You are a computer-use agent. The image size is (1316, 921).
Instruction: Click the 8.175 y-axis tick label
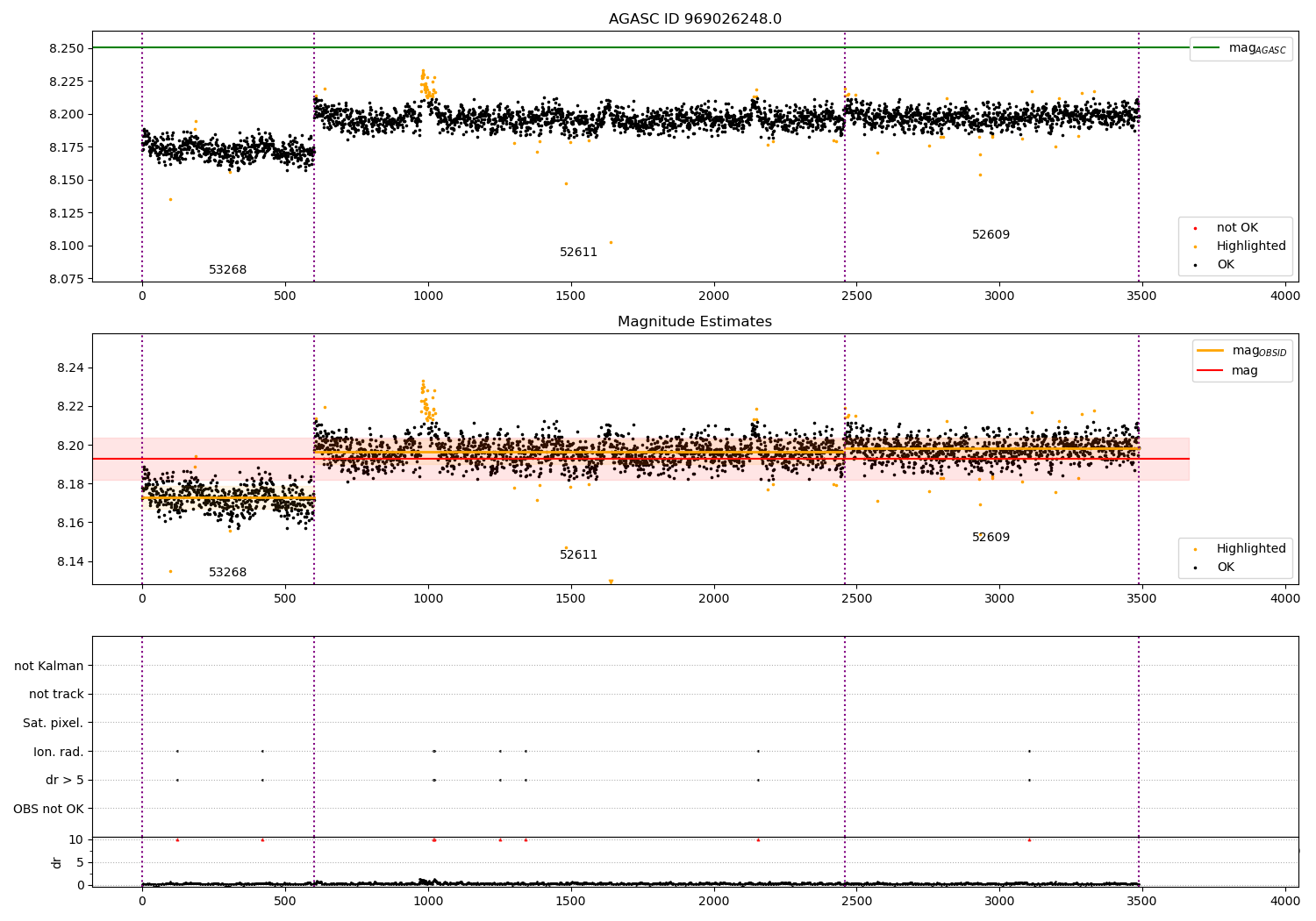tap(68, 147)
